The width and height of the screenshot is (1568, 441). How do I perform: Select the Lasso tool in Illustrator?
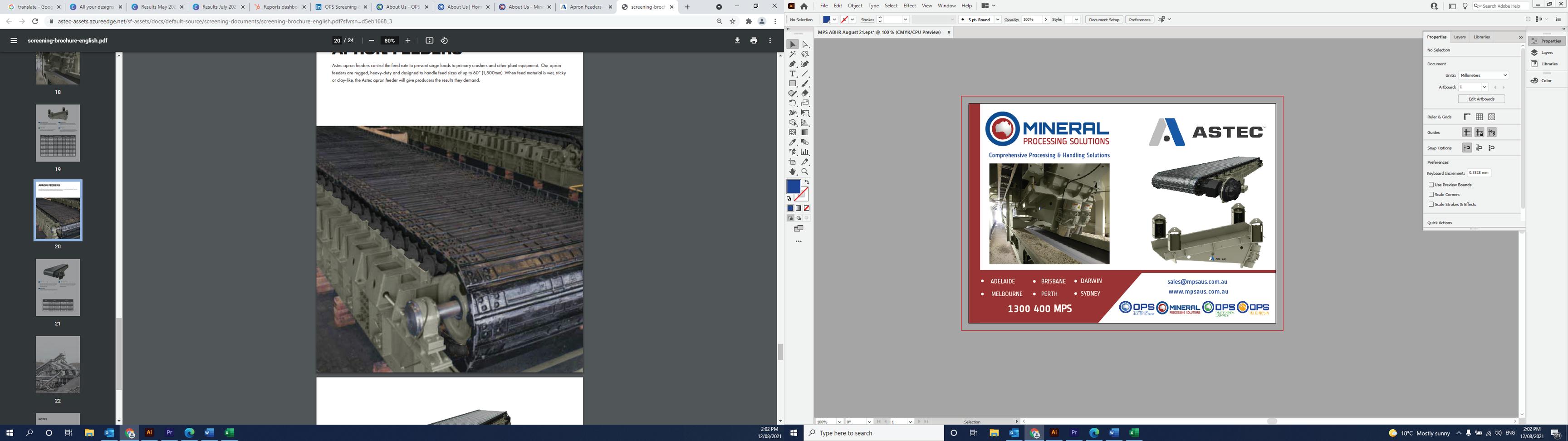tap(805, 54)
